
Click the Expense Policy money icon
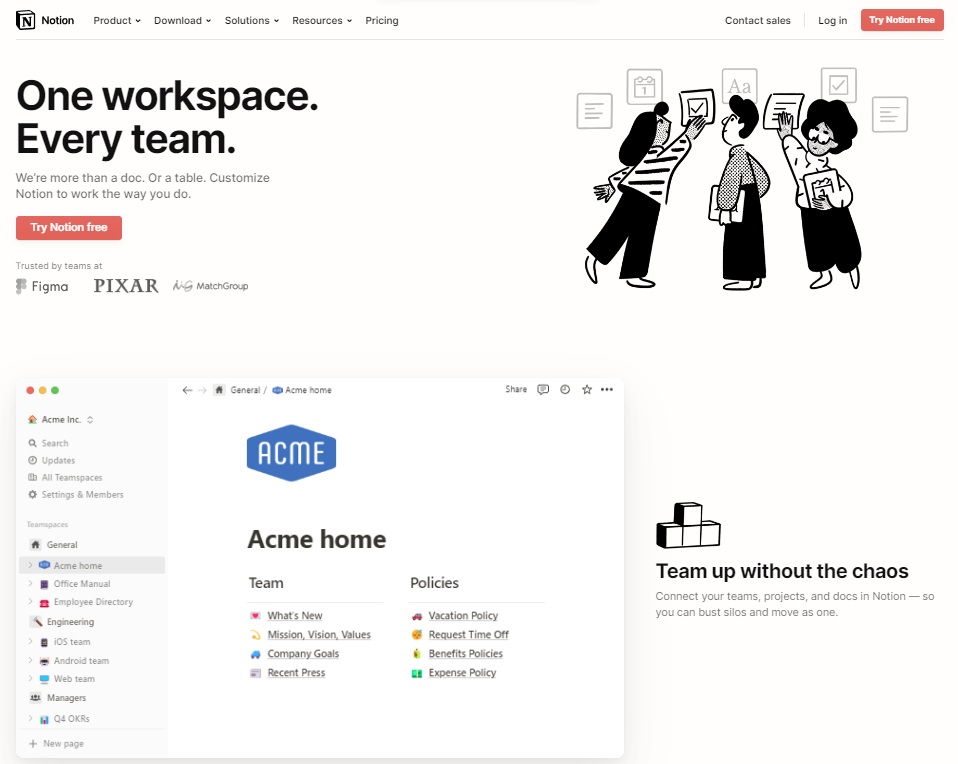[417, 673]
